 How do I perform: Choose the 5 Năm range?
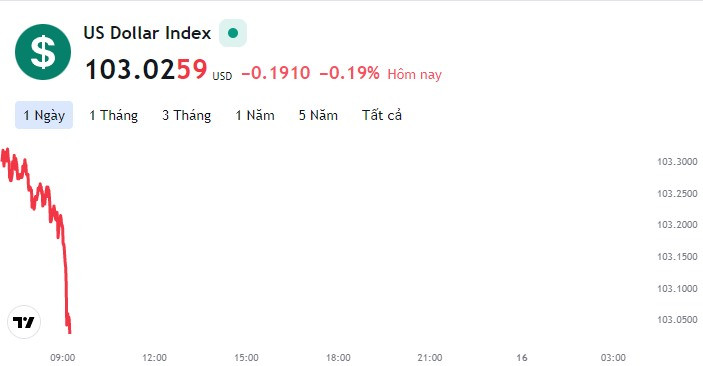(318, 115)
